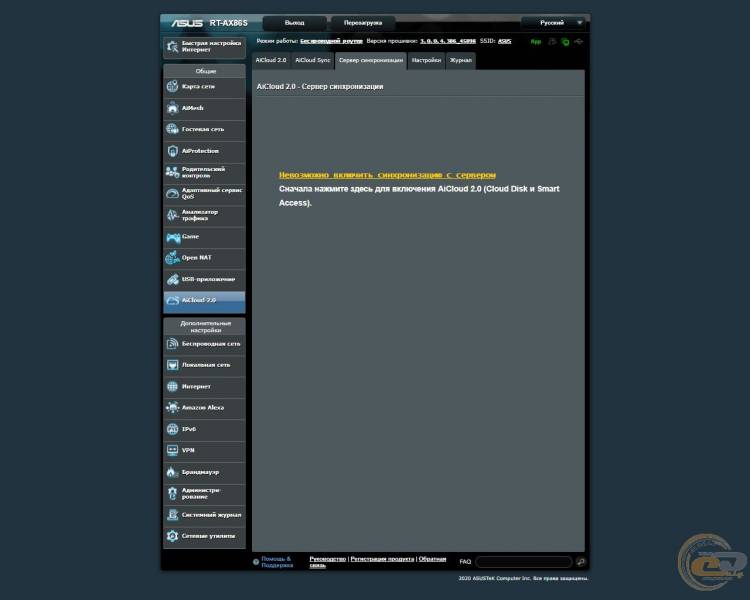Open the Русский language dropdown
This screenshot has width=750, height=600.
[553, 23]
